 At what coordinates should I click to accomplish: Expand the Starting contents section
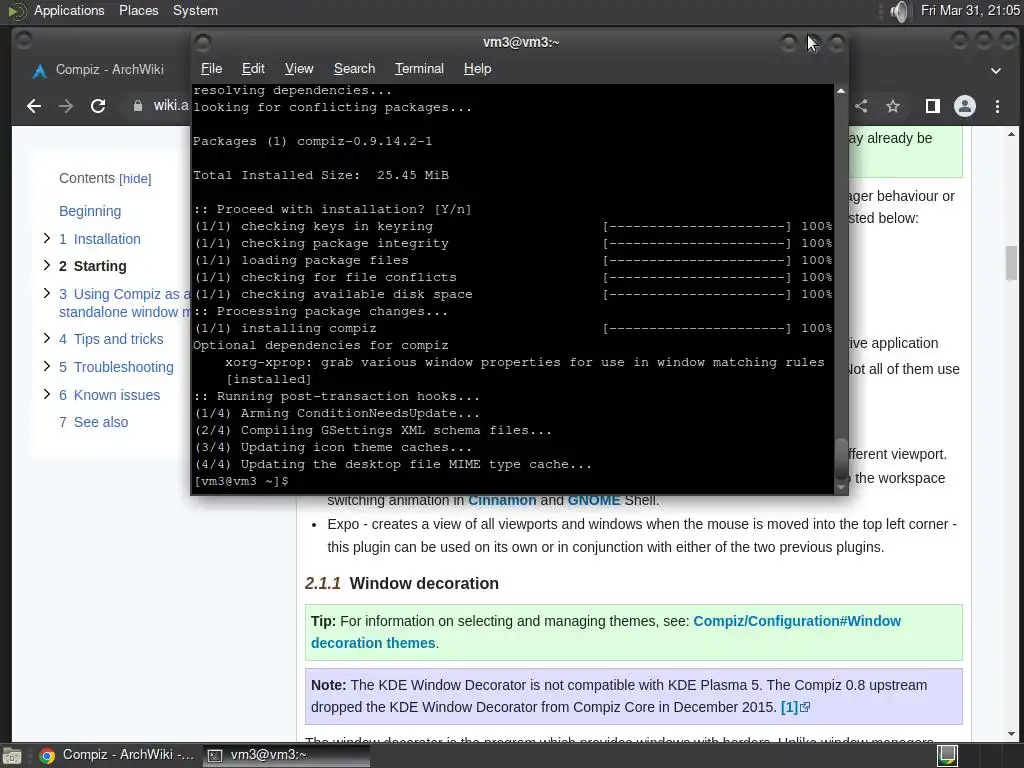pos(46,265)
